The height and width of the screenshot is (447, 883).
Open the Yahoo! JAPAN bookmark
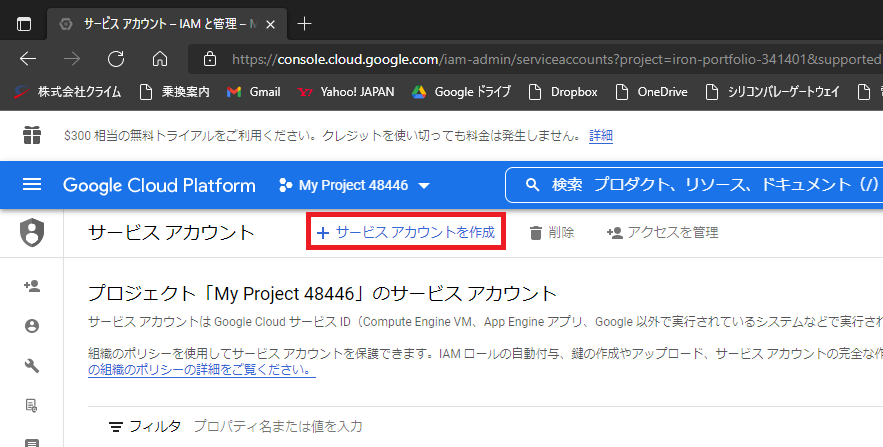point(346,92)
